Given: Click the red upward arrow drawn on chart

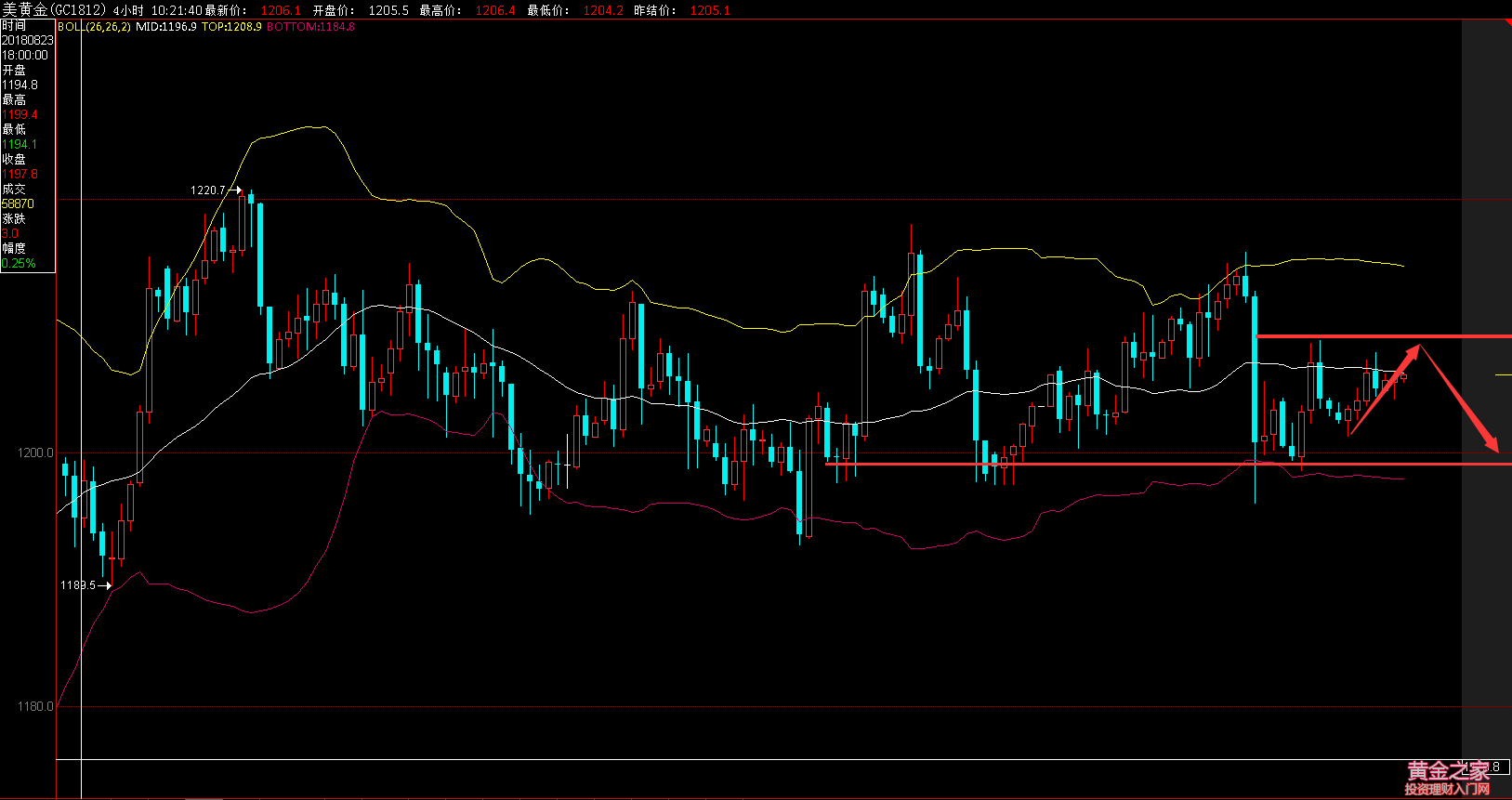Looking at the screenshot, I should point(1383,390).
